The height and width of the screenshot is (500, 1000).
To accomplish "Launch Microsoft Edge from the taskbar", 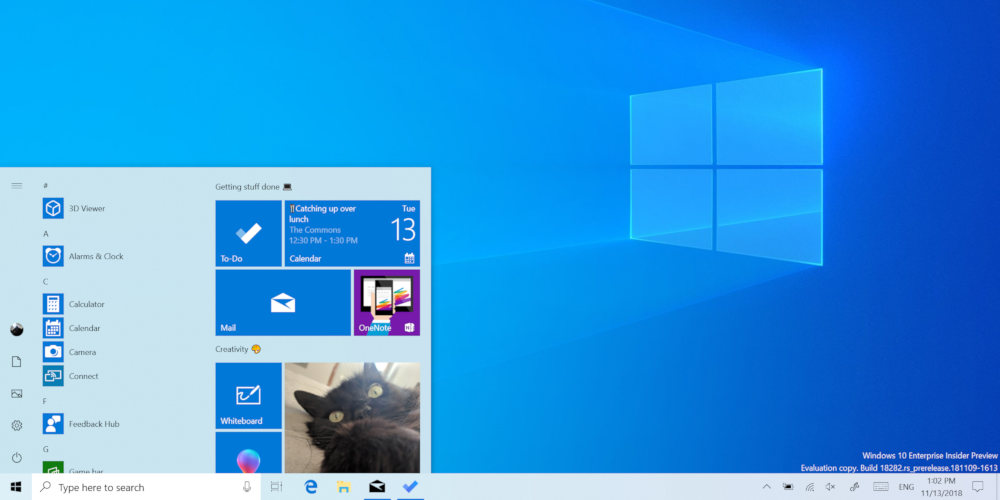I will (x=311, y=487).
